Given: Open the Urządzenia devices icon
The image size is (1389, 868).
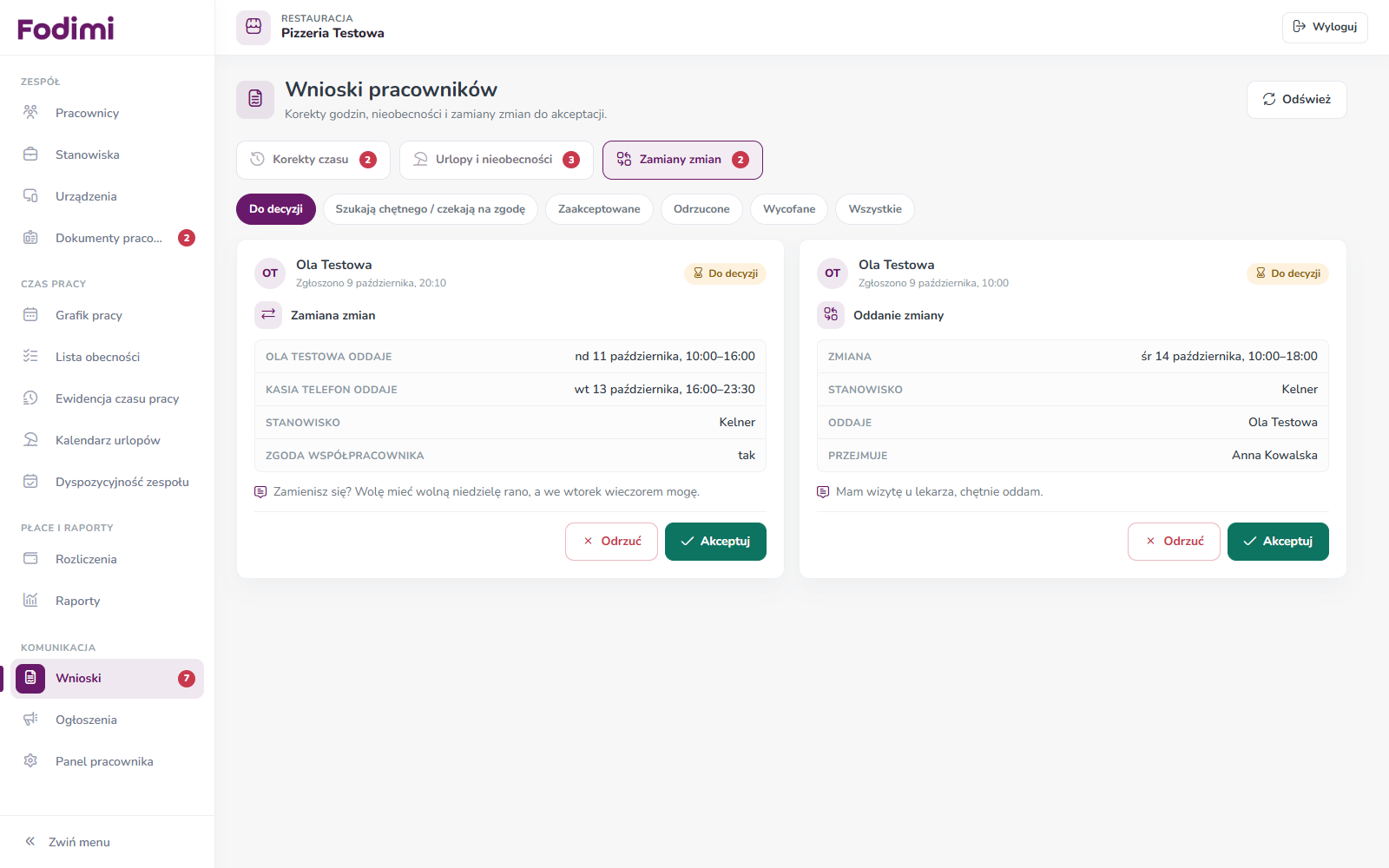Looking at the screenshot, I should tap(30, 196).
